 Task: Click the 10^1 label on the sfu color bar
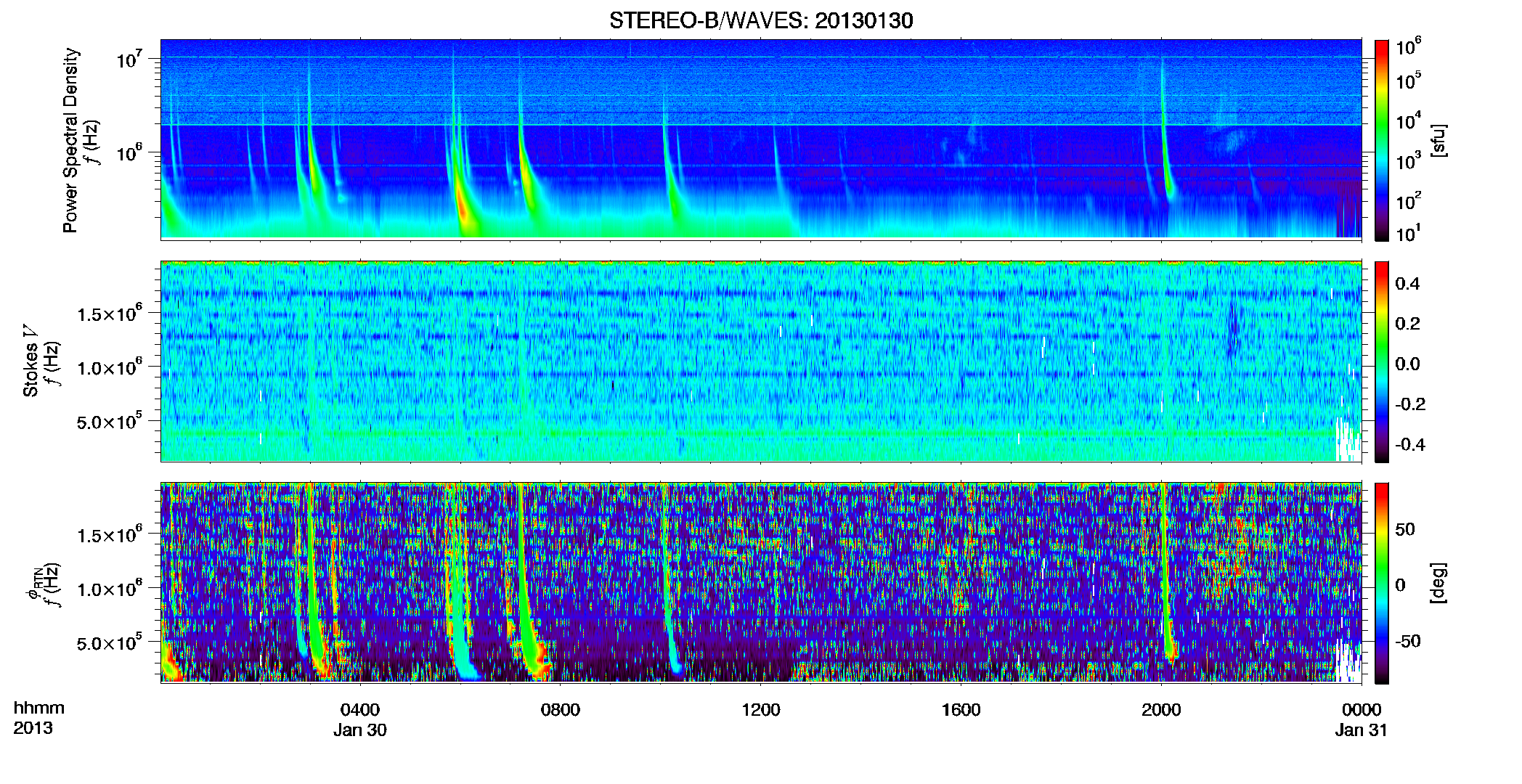coord(1409,234)
